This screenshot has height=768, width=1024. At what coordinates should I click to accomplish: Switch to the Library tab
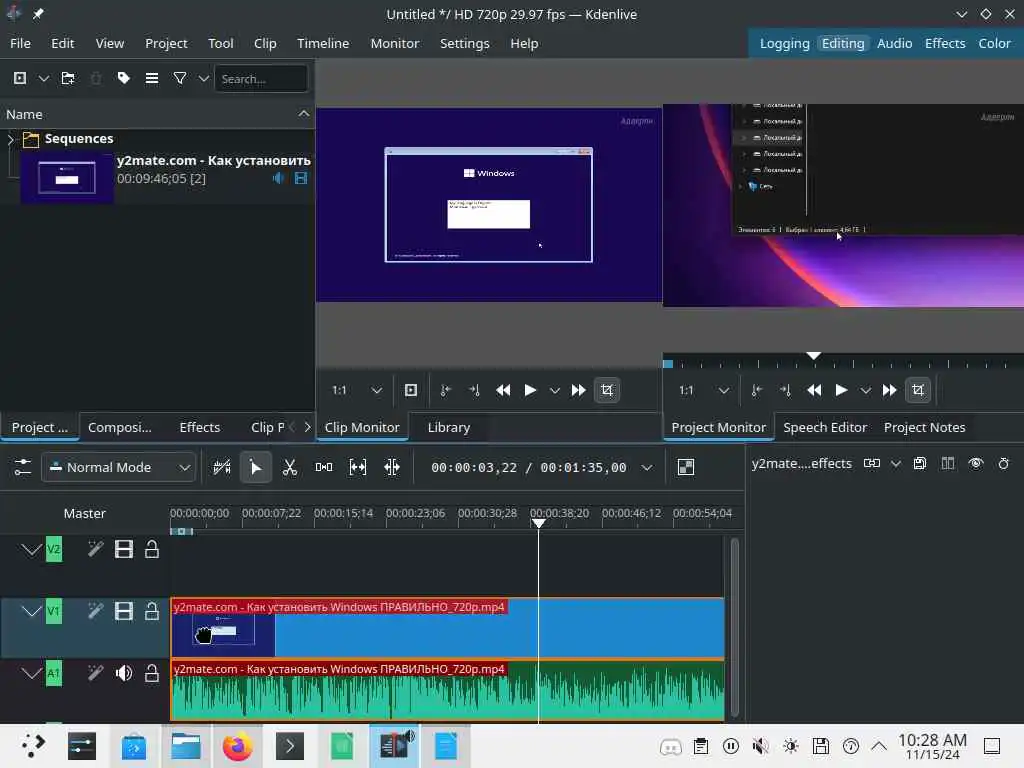click(x=449, y=427)
